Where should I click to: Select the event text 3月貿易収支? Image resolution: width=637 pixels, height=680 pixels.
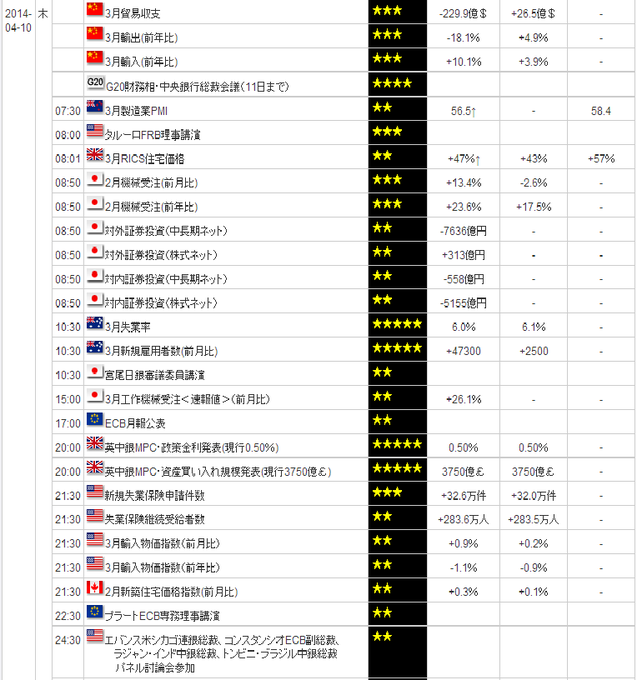pos(133,14)
